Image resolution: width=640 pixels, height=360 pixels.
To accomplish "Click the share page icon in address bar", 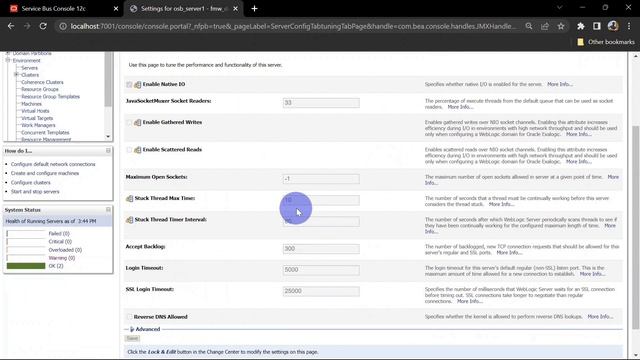I will pos(545,26).
